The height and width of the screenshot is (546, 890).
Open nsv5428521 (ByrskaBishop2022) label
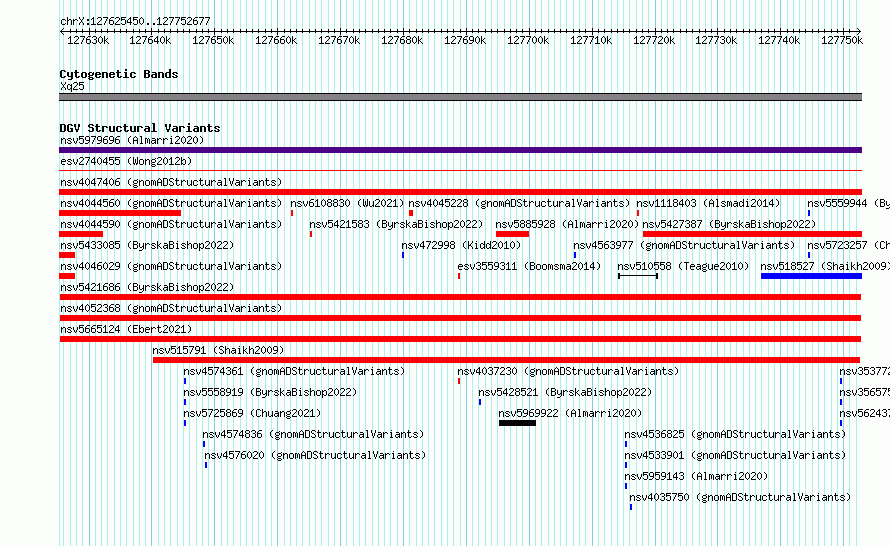coord(565,392)
